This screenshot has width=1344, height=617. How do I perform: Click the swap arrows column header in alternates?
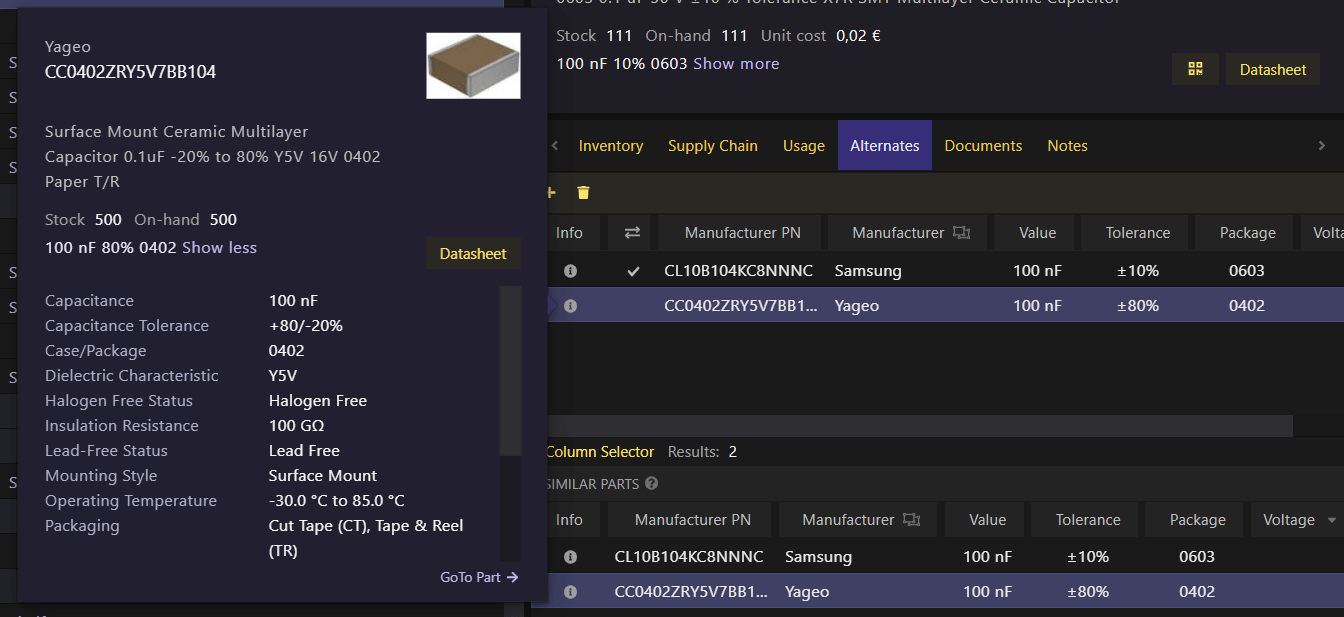pyautogui.click(x=632, y=233)
